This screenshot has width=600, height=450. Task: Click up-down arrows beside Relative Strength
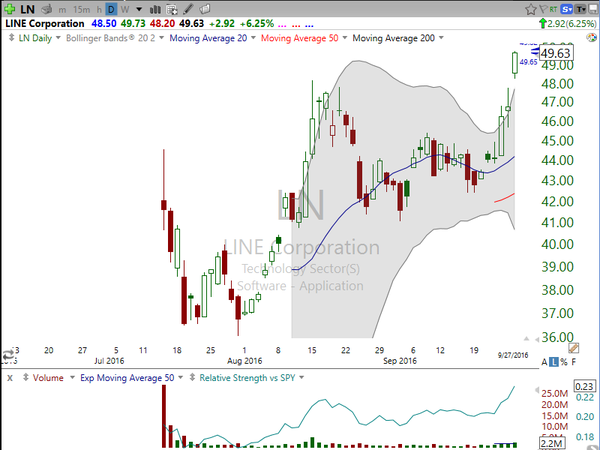[x=192, y=377]
